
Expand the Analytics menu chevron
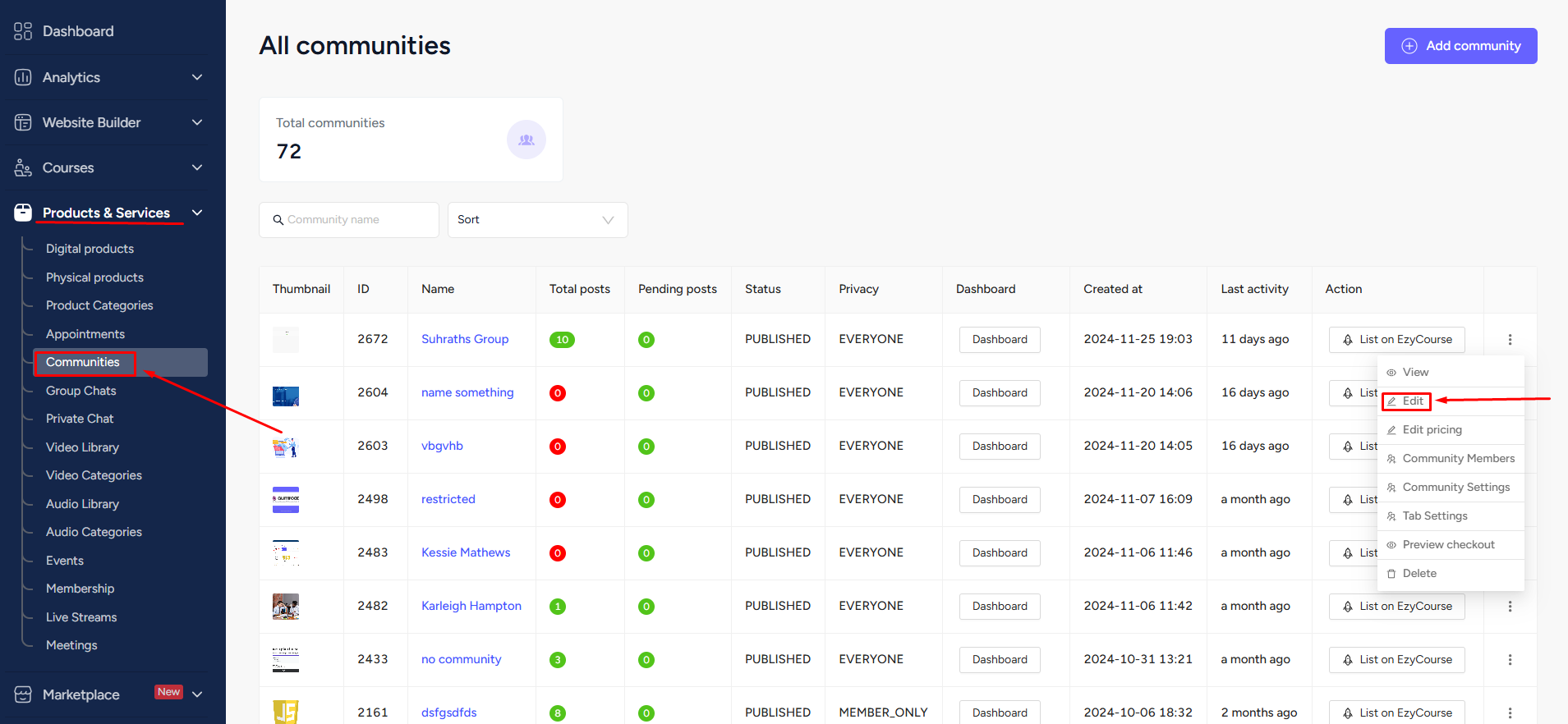(197, 77)
